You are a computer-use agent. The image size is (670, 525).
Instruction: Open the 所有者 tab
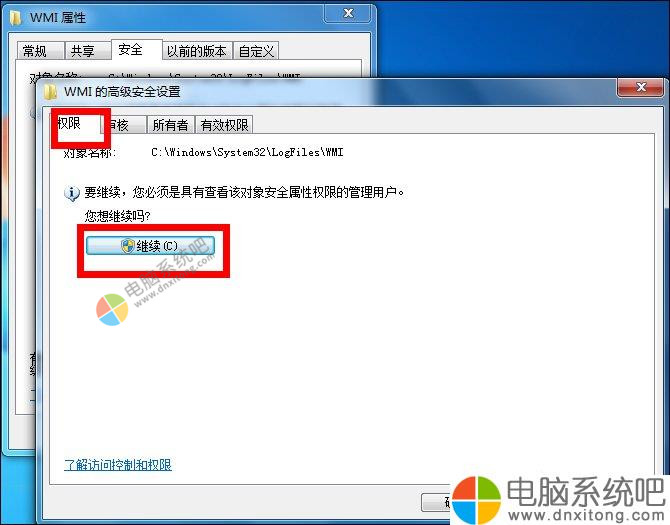[170, 125]
